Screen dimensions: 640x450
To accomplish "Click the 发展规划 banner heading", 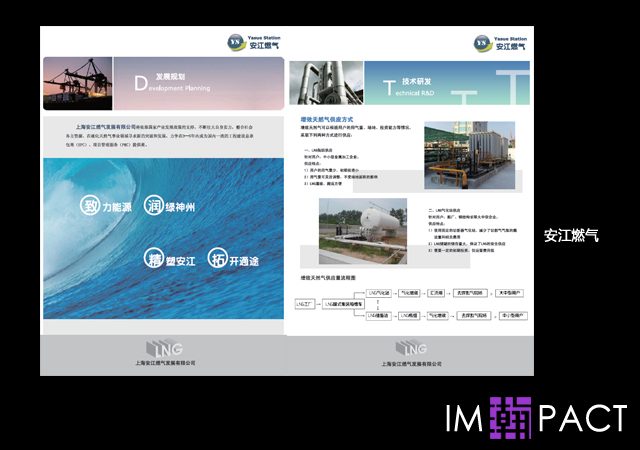I will point(171,76).
